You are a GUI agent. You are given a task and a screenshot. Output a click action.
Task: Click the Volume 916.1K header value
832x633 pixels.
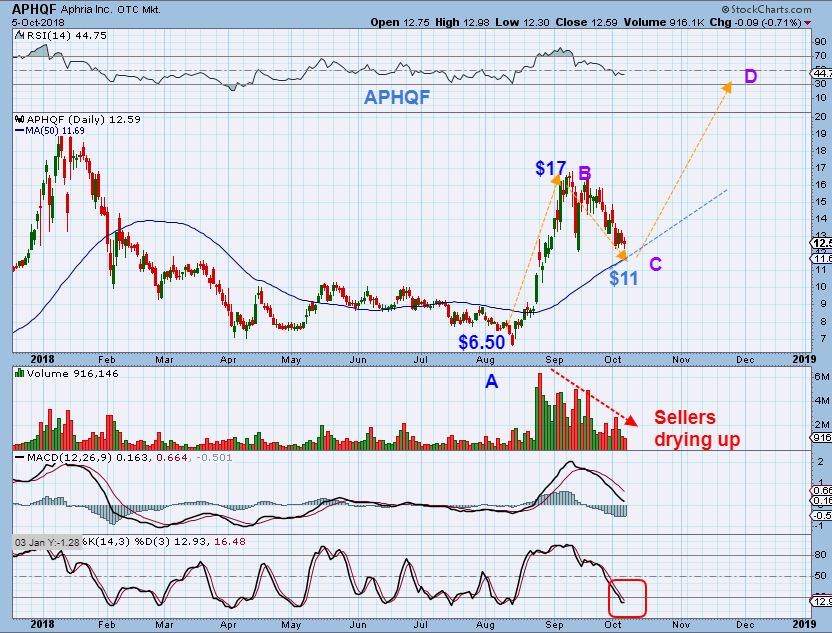[x=665, y=22]
